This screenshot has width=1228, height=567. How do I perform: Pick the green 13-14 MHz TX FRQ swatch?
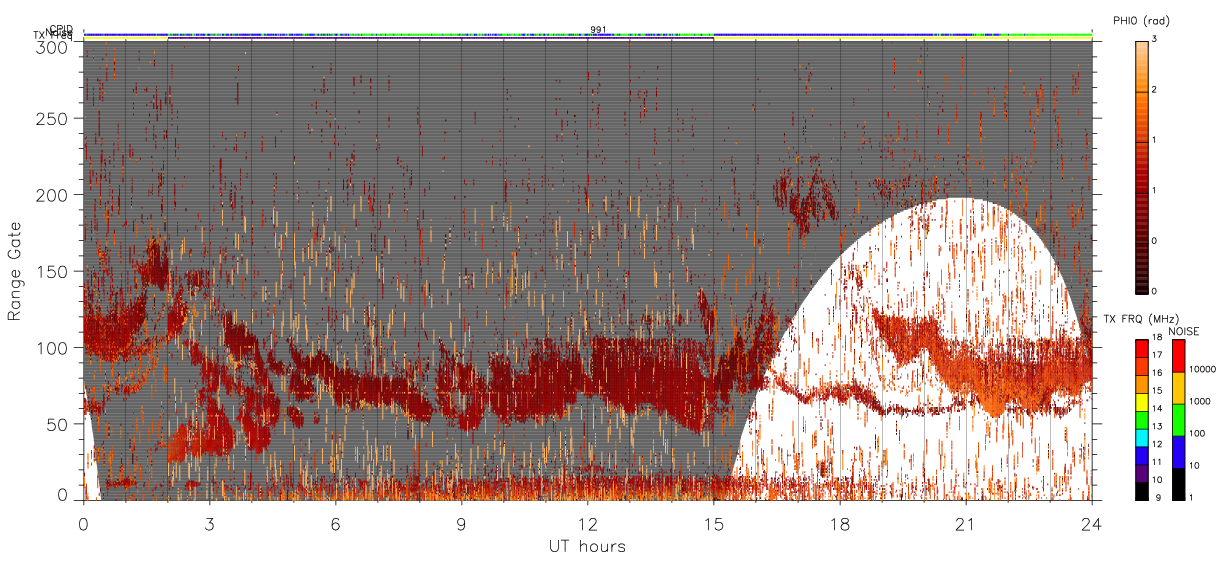tap(1142, 420)
